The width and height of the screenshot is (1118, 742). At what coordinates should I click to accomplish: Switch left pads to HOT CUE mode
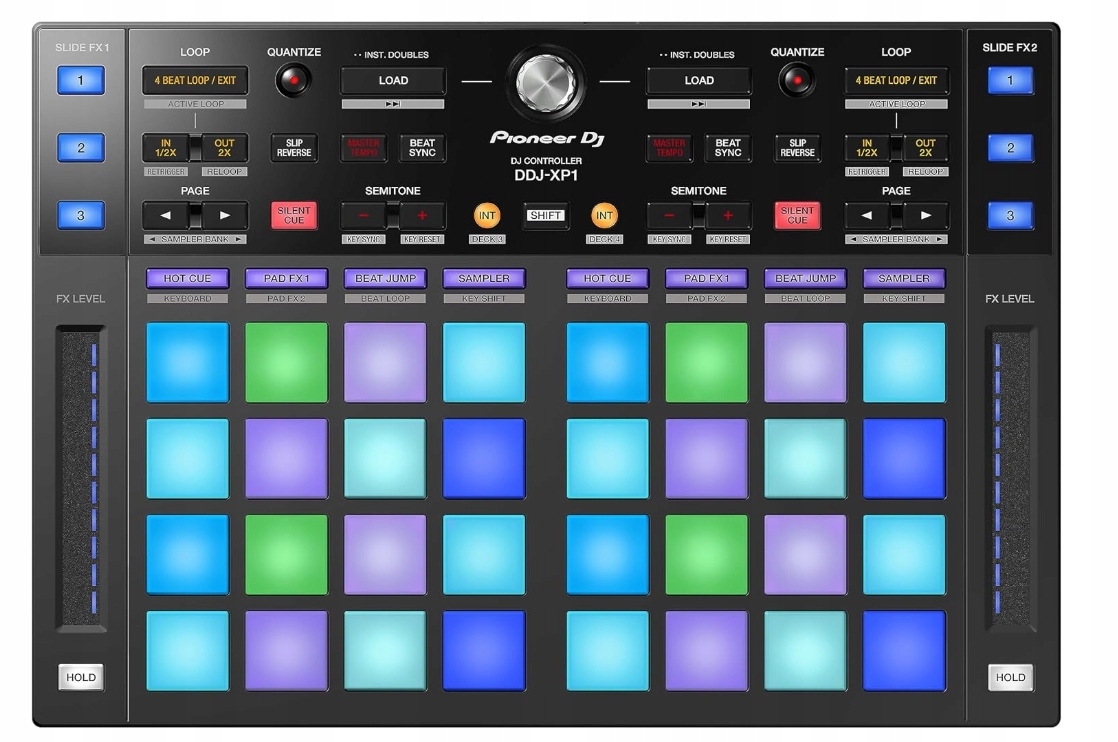188,279
